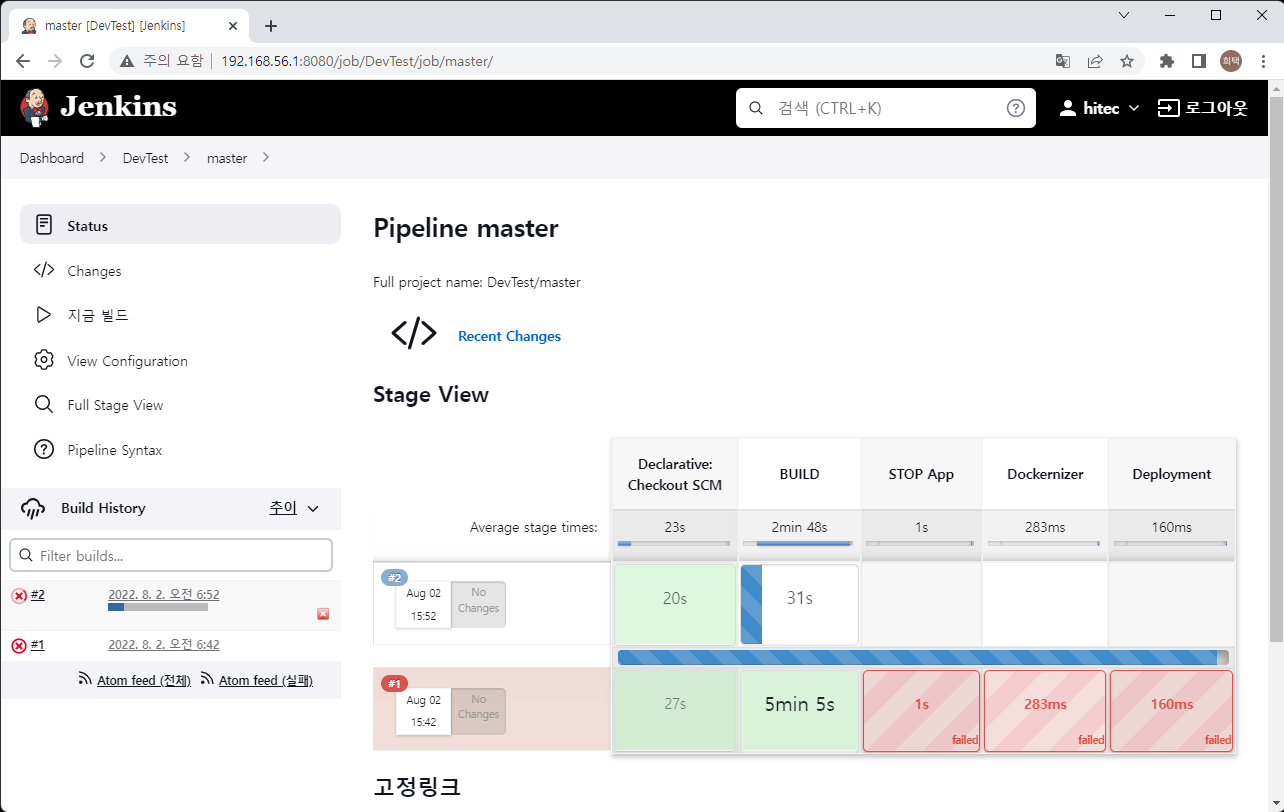
Task: Click the 로그아웃 logout link text
Action: tap(1217, 108)
